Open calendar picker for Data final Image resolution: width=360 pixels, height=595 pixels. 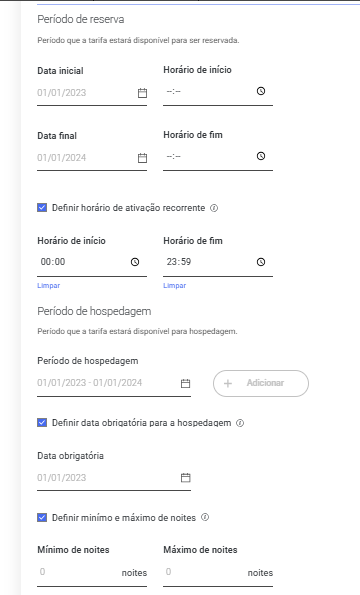(x=142, y=158)
